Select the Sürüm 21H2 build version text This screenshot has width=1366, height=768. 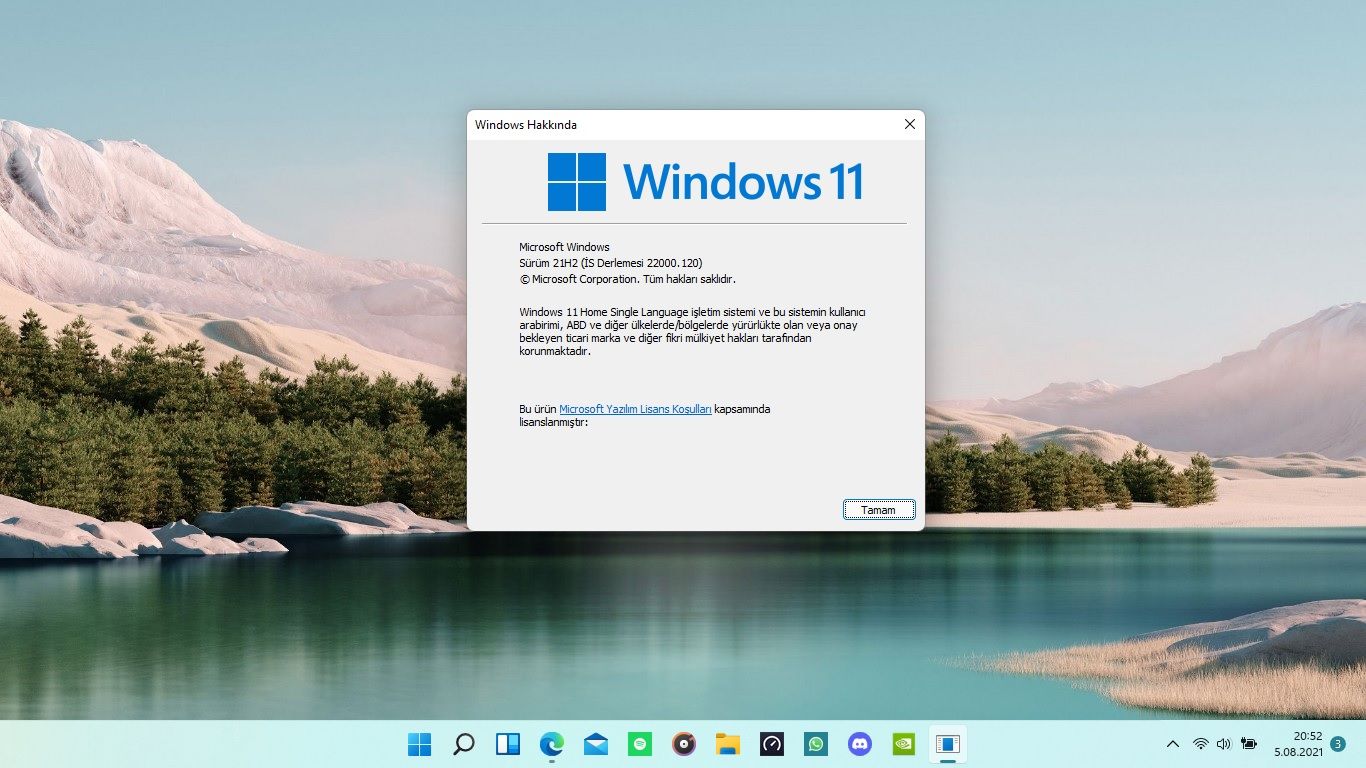[x=611, y=263]
